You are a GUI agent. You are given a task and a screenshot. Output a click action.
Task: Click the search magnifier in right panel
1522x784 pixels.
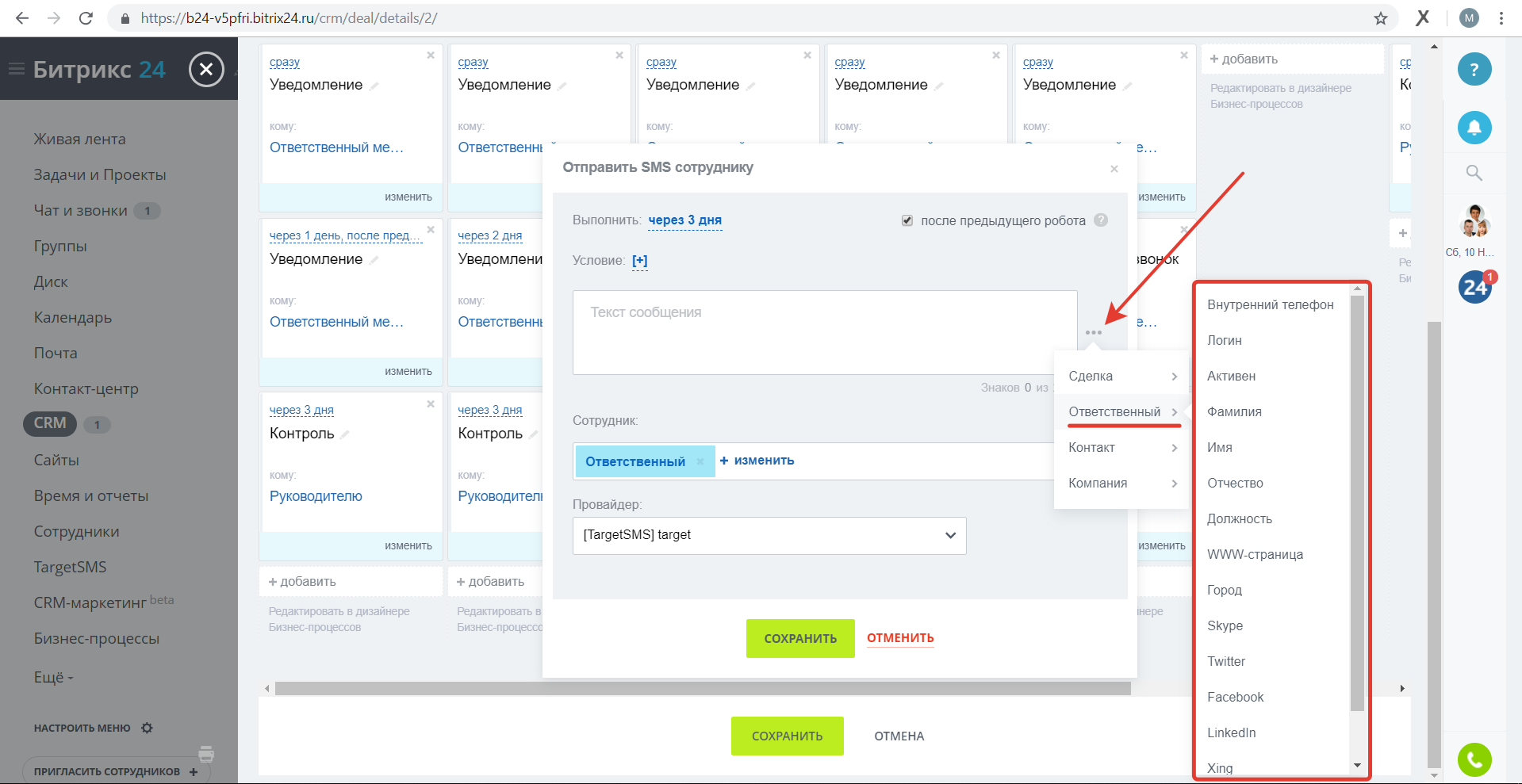point(1474,173)
